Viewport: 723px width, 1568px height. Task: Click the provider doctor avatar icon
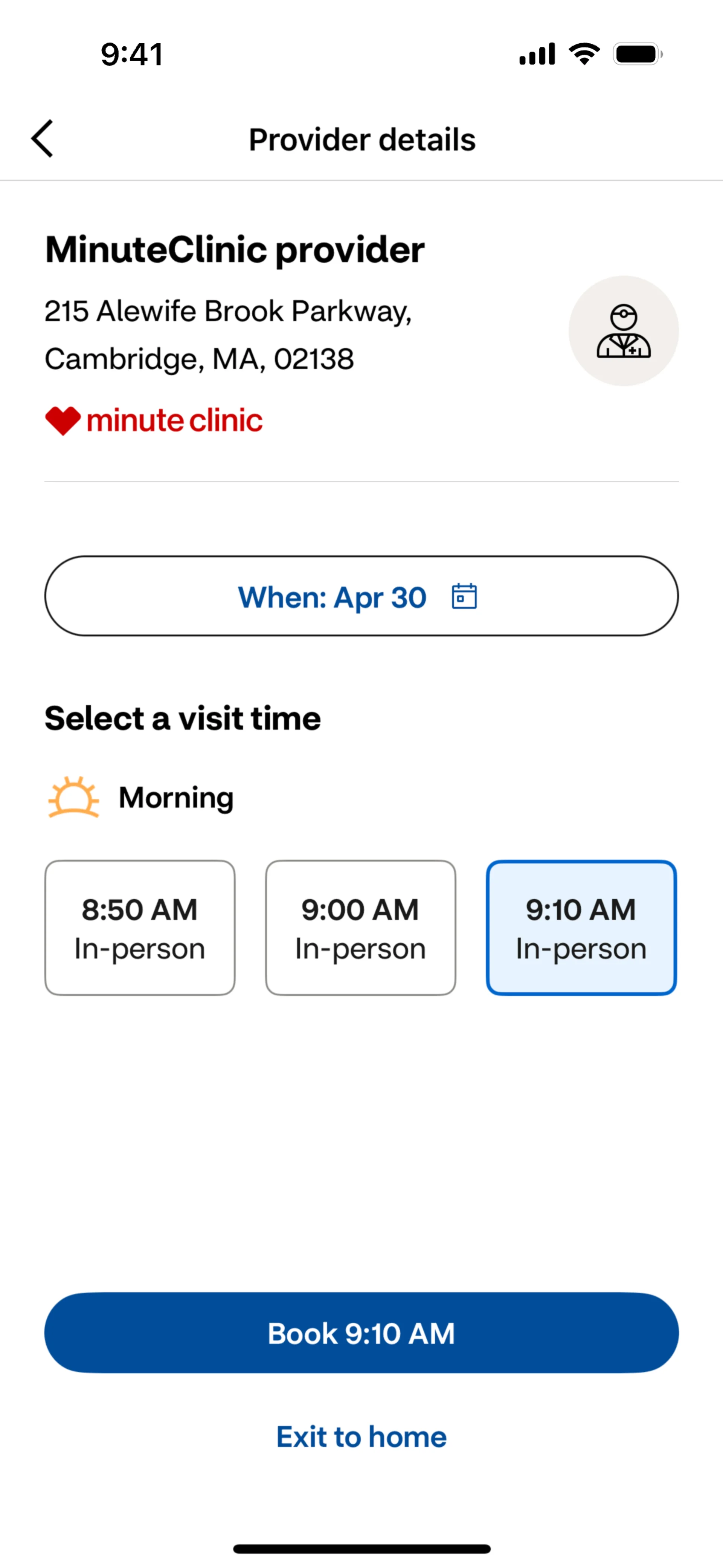point(623,331)
